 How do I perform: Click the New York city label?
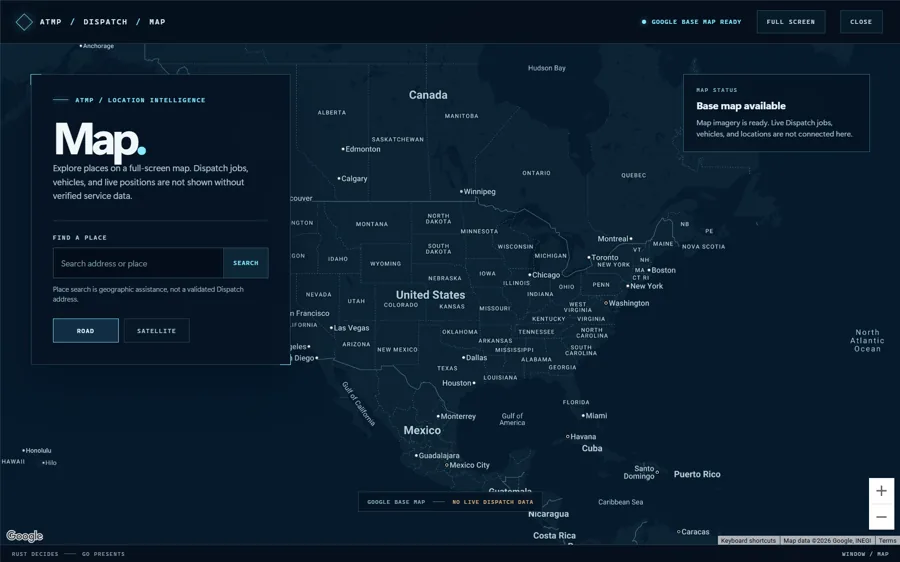point(645,286)
